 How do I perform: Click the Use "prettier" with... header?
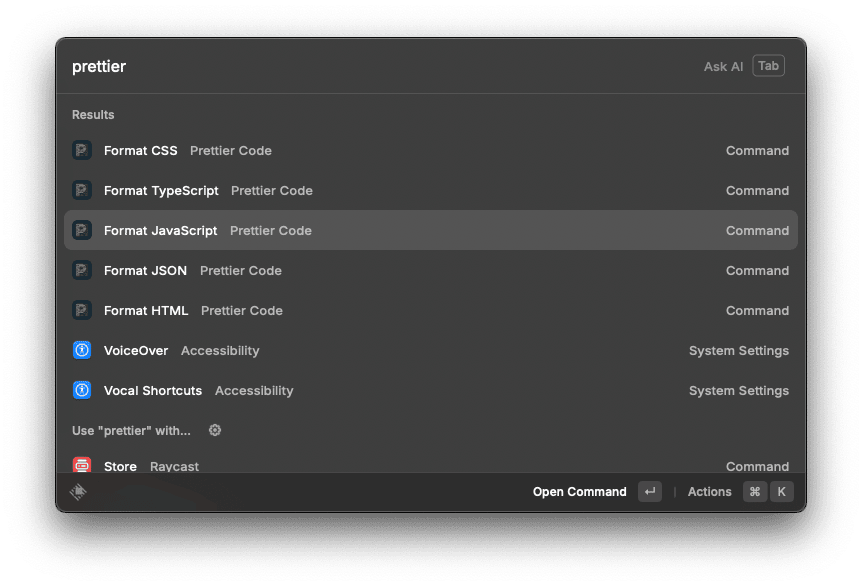131,430
